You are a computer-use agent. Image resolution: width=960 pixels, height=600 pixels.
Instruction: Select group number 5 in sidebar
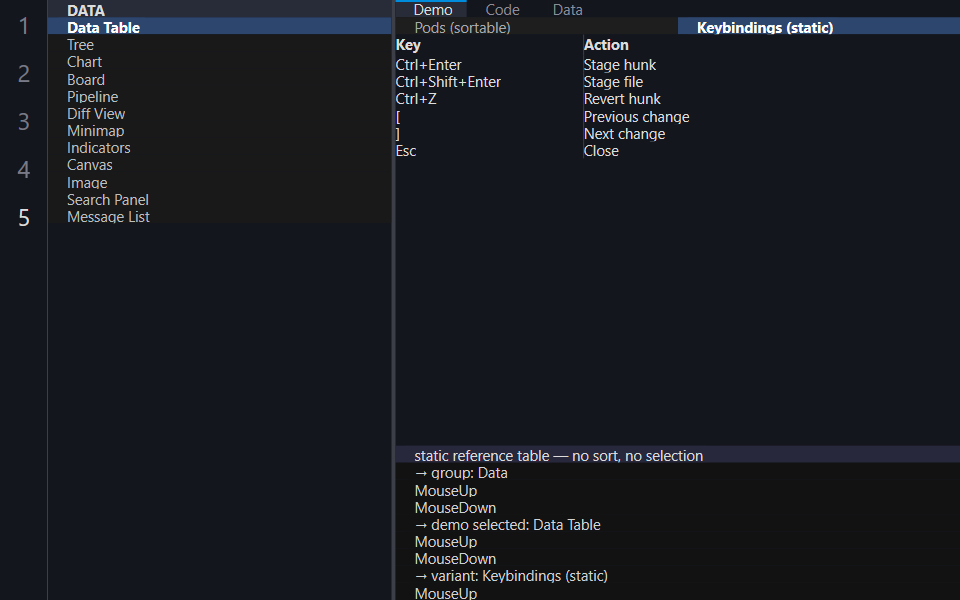(x=23, y=217)
